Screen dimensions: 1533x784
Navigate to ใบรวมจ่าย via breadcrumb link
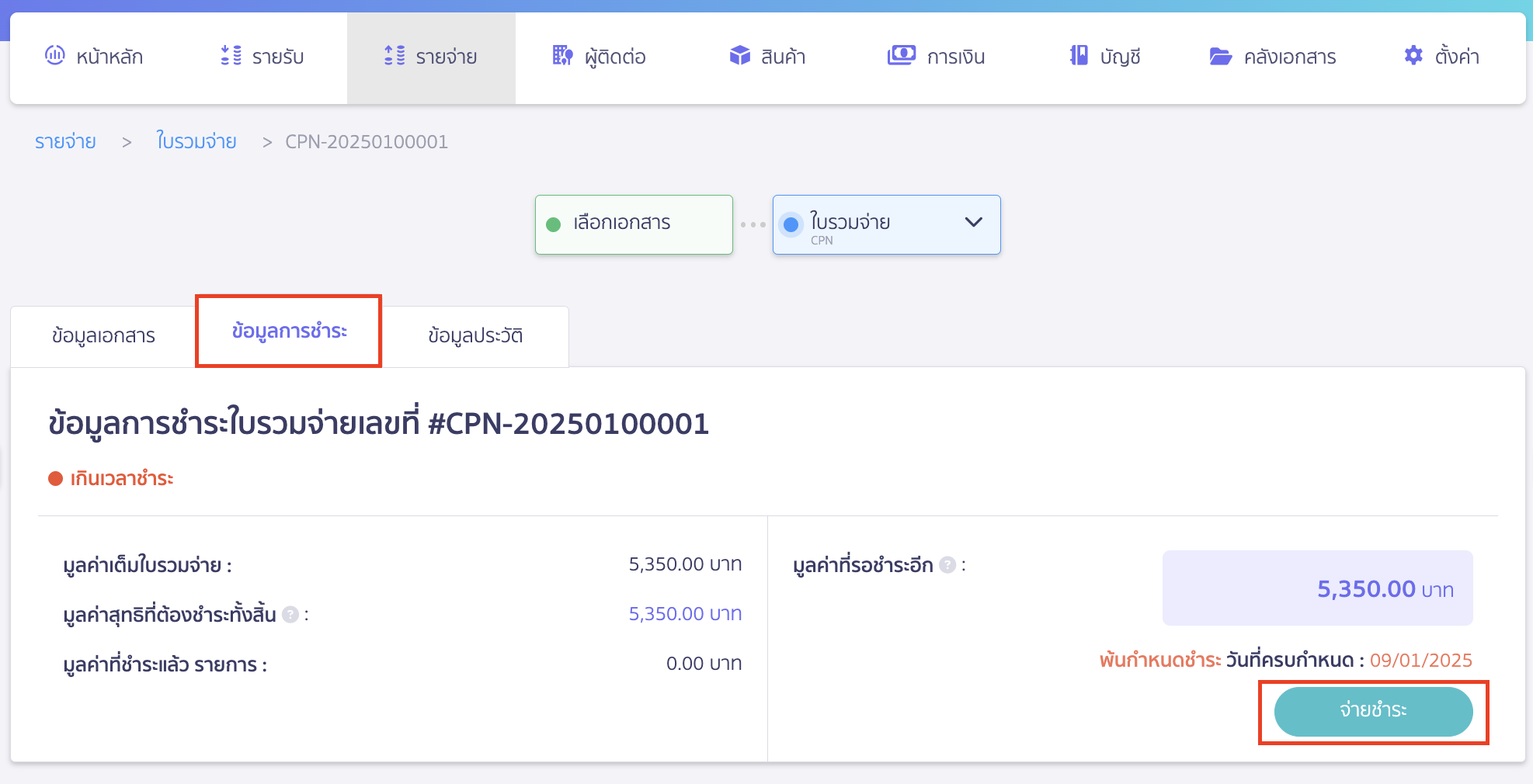tap(196, 141)
